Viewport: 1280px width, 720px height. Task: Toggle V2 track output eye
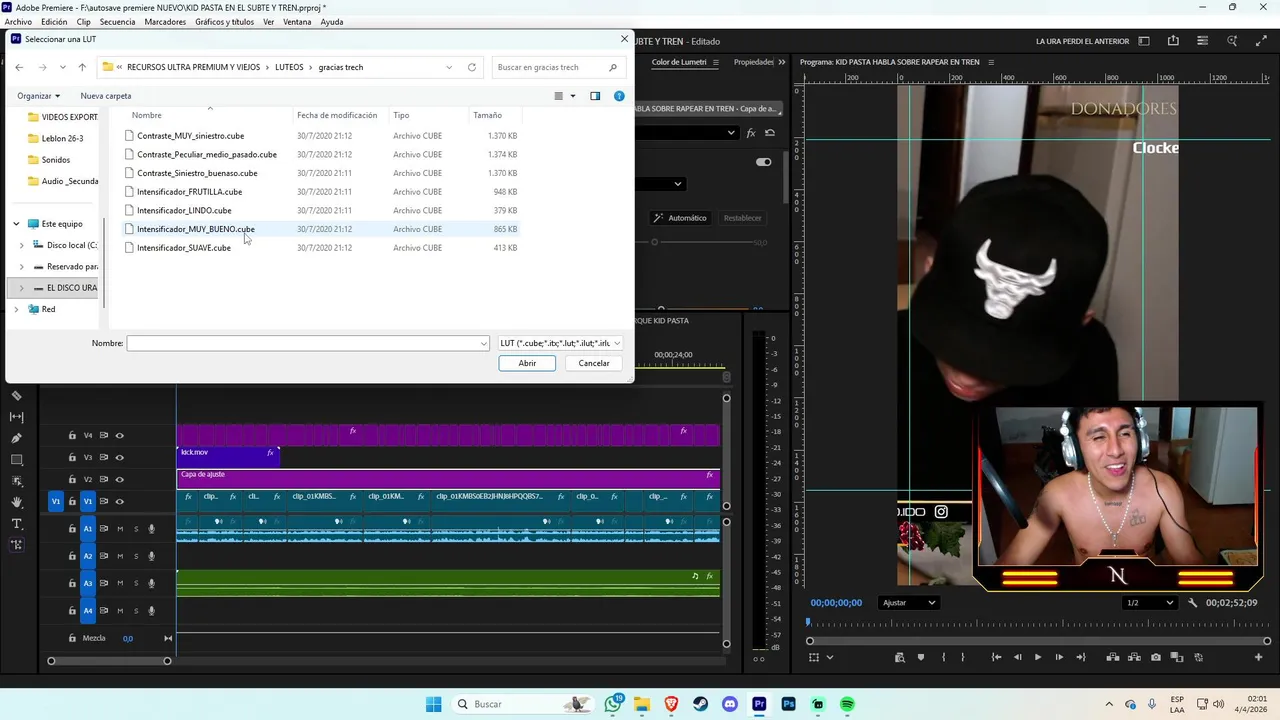[x=119, y=479]
